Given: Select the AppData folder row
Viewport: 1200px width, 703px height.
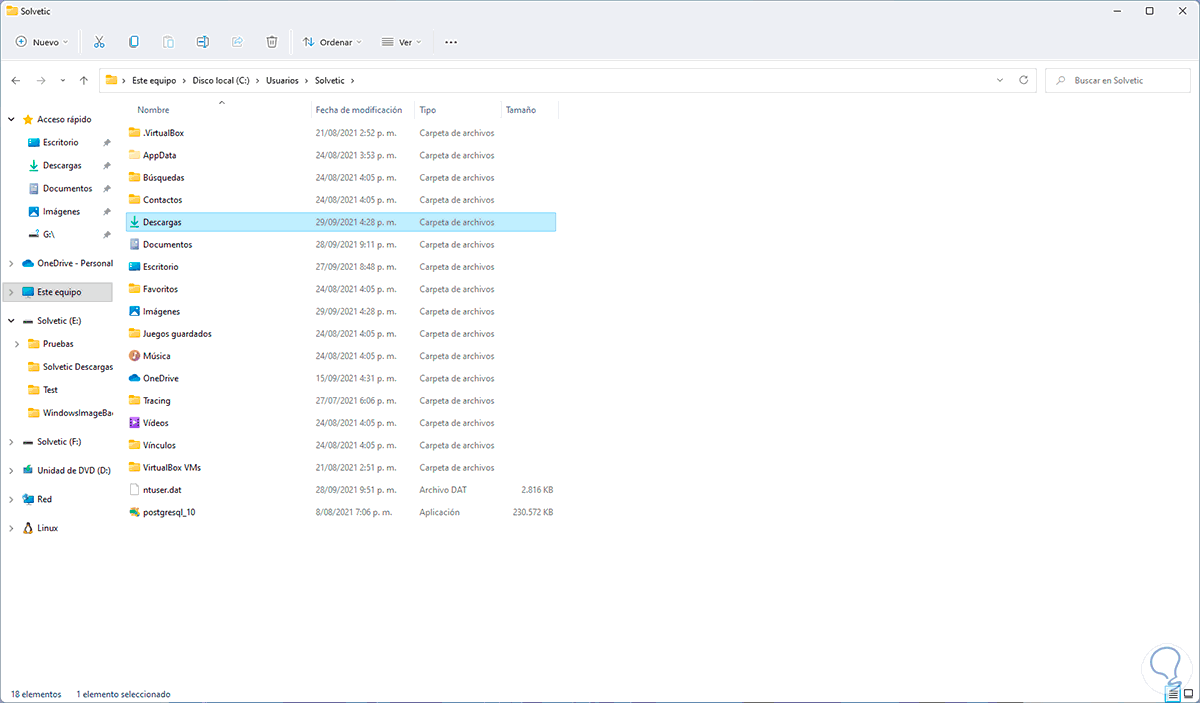Looking at the screenshot, I should pyautogui.click(x=341, y=155).
